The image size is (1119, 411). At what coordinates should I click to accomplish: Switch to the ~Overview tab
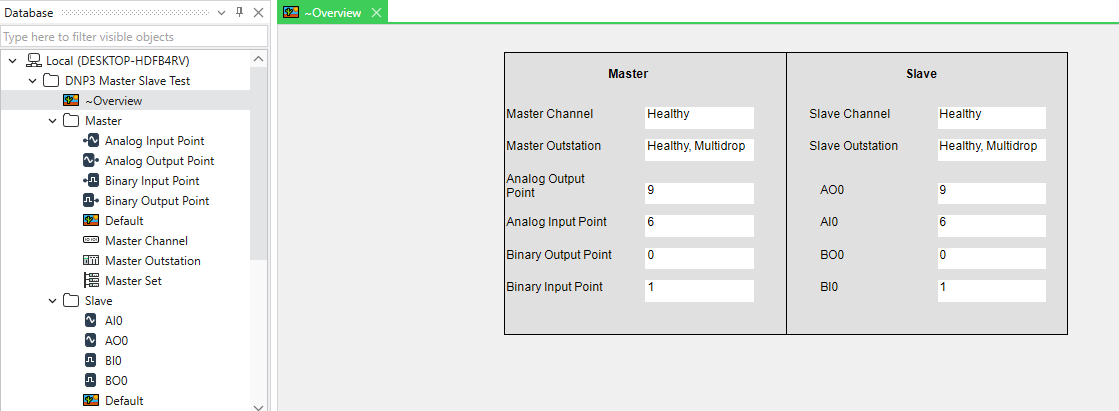tap(333, 12)
